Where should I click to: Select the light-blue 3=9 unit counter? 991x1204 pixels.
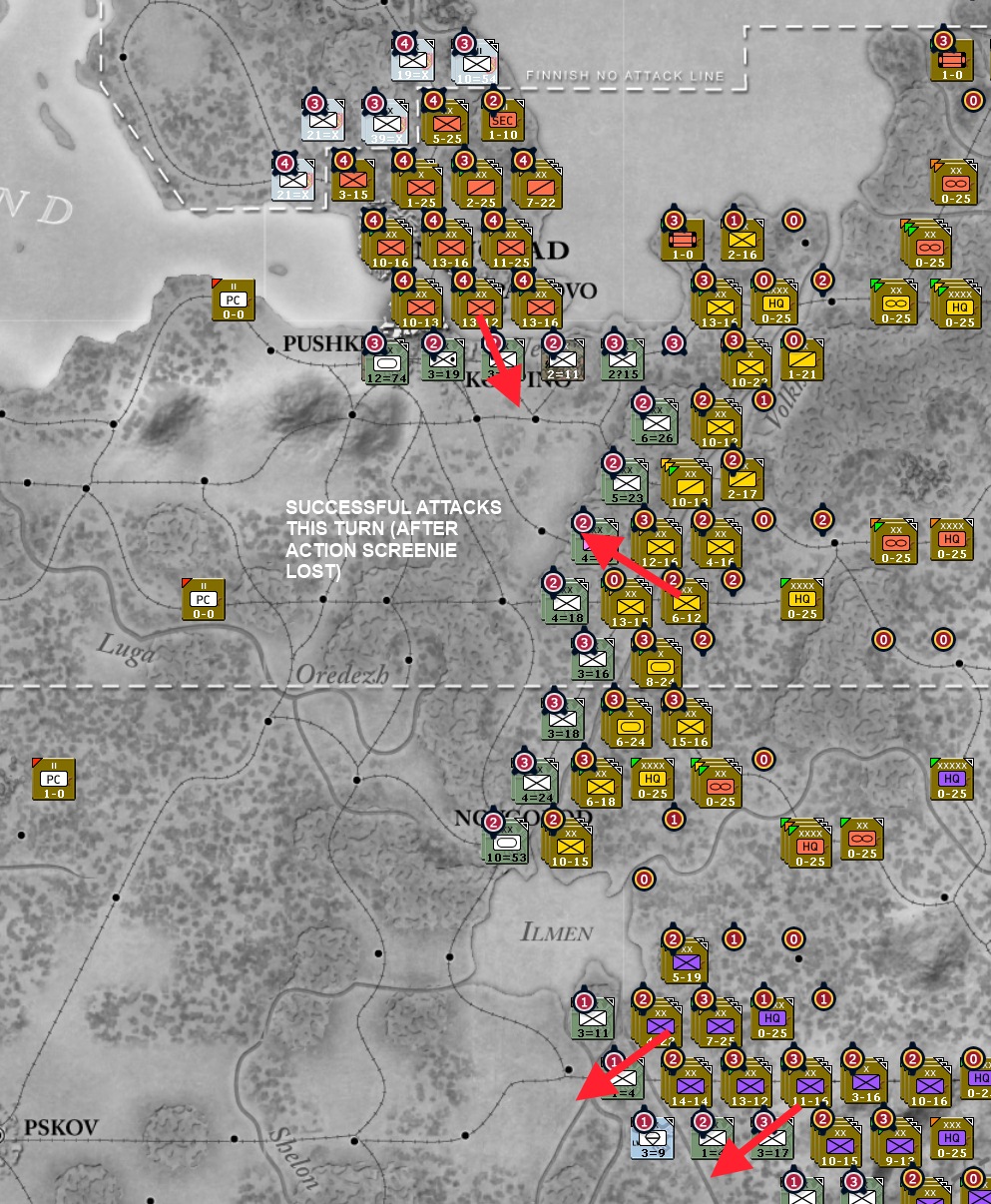pos(653,1138)
